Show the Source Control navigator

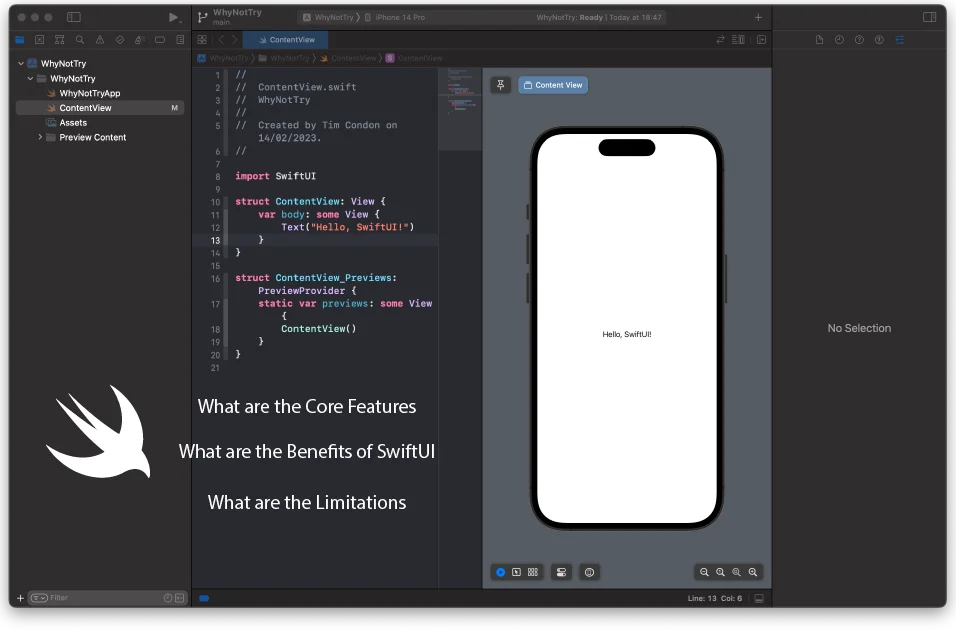point(59,39)
